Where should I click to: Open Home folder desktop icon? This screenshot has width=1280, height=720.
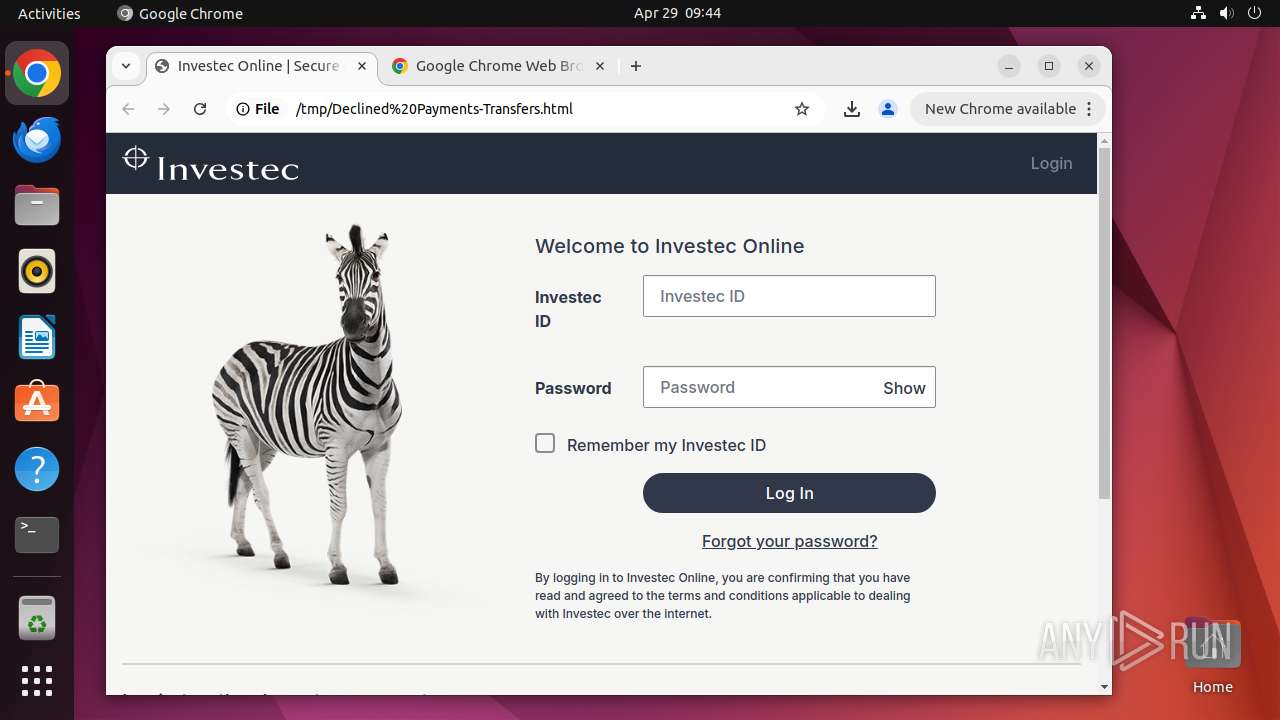point(1212,657)
